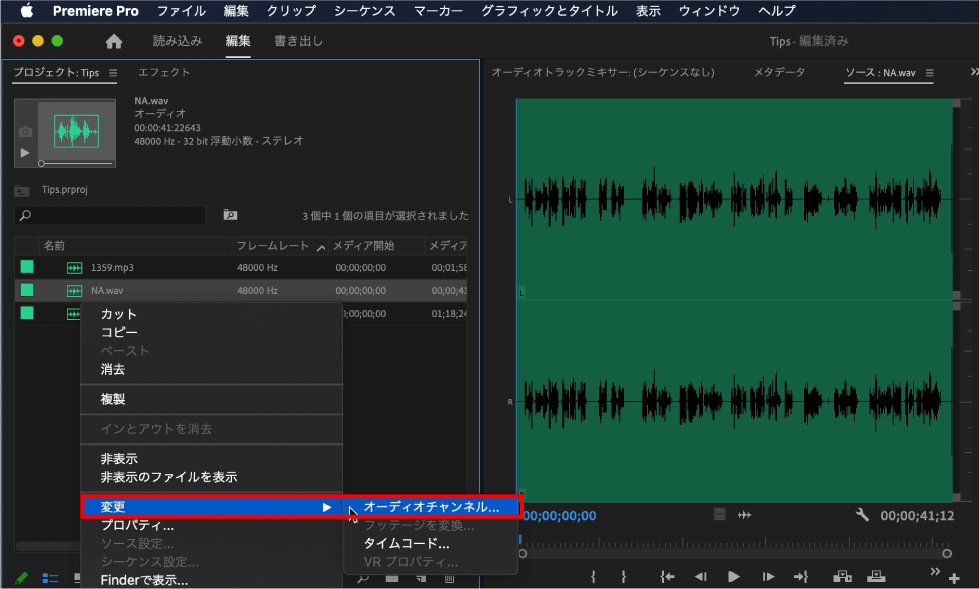The width and height of the screenshot is (979, 589).
Task: Play the NA.wav source clip
Action: (734, 577)
